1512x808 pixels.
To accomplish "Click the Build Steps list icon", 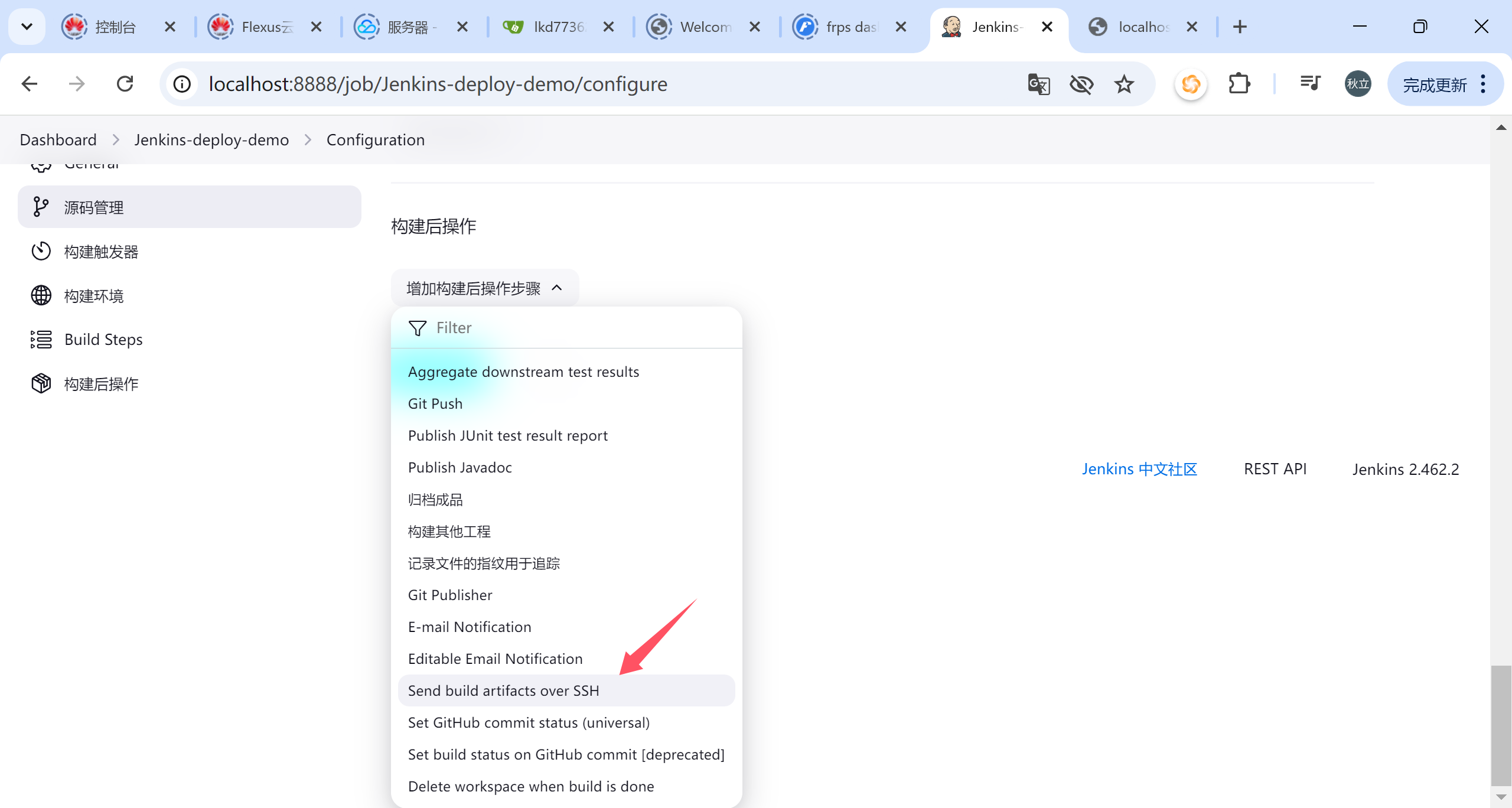I will pyautogui.click(x=40, y=340).
